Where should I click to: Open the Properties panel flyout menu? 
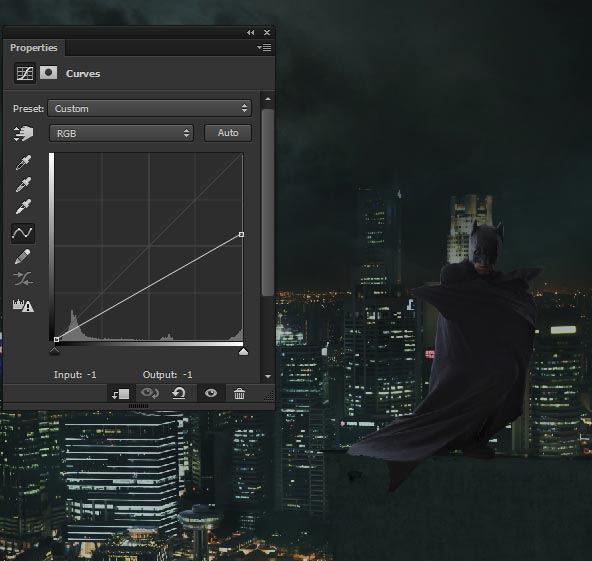click(x=264, y=48)
